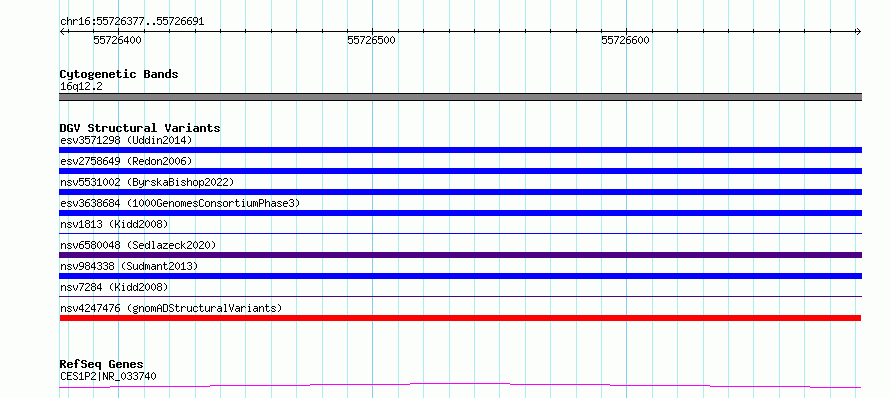This screenshot has height=398, width=890.
Task: Select the magenta CES1P2 gene line
Action: (460, 386)
